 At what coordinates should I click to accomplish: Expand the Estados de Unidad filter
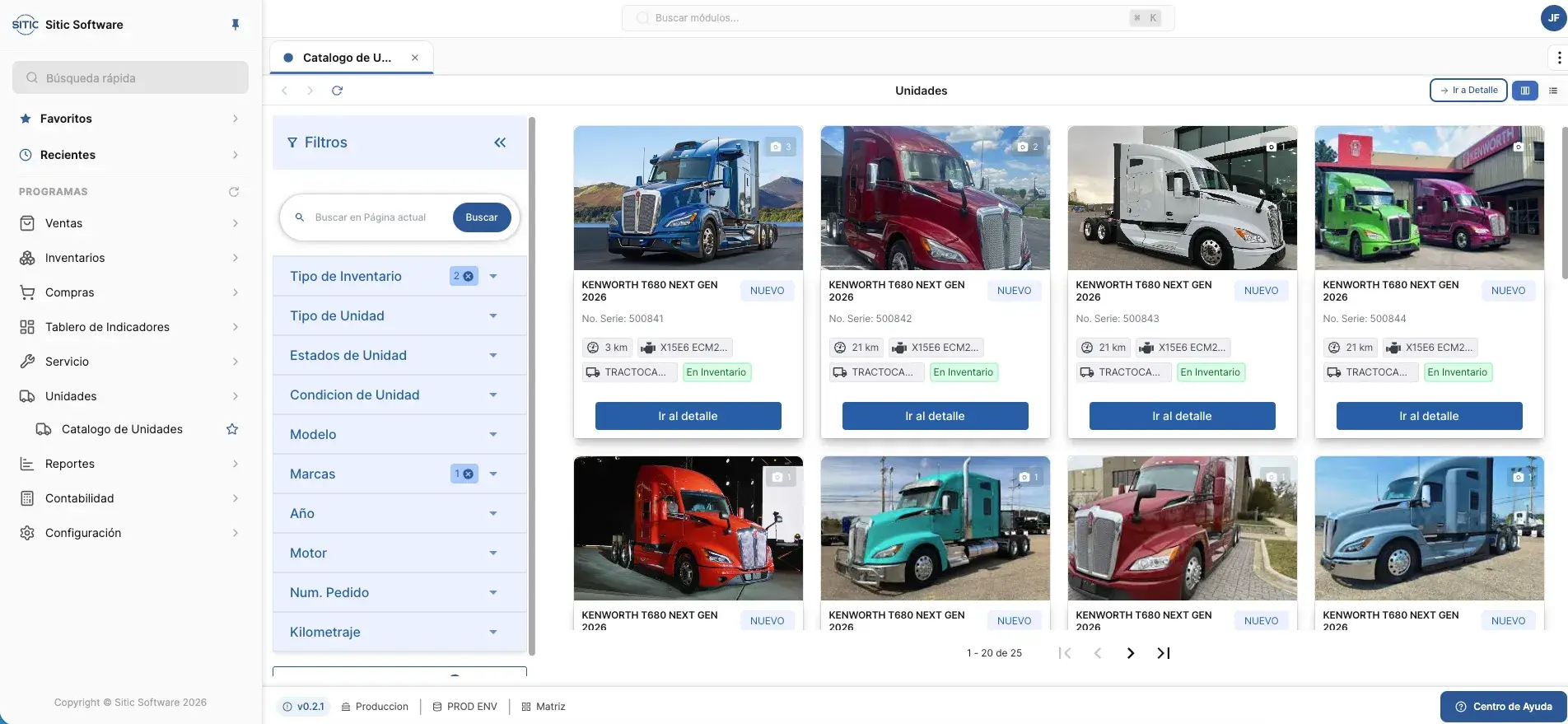[x=399, y=356]
